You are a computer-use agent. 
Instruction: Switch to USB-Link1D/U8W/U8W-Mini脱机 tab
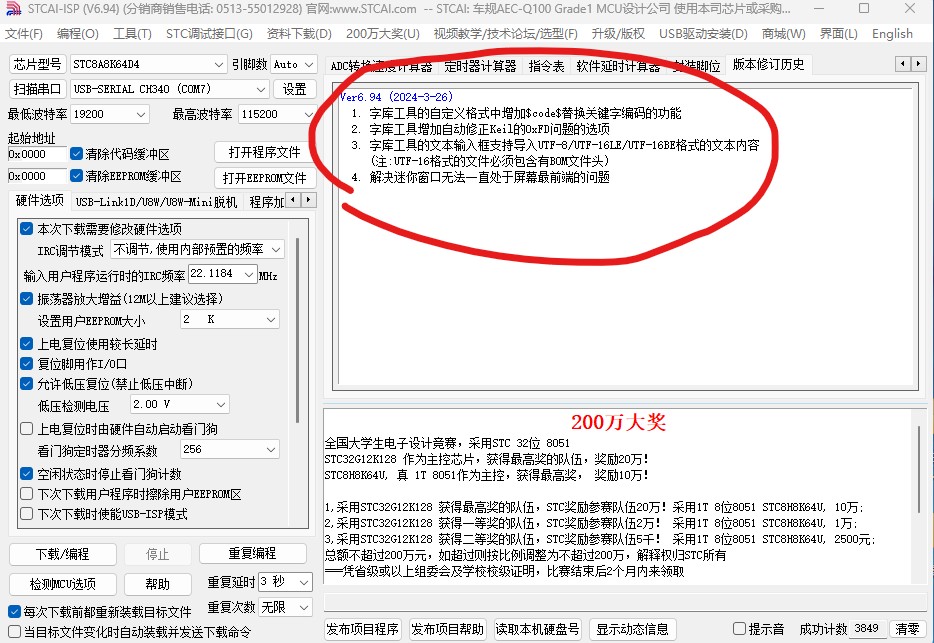[x=156, y=202]
